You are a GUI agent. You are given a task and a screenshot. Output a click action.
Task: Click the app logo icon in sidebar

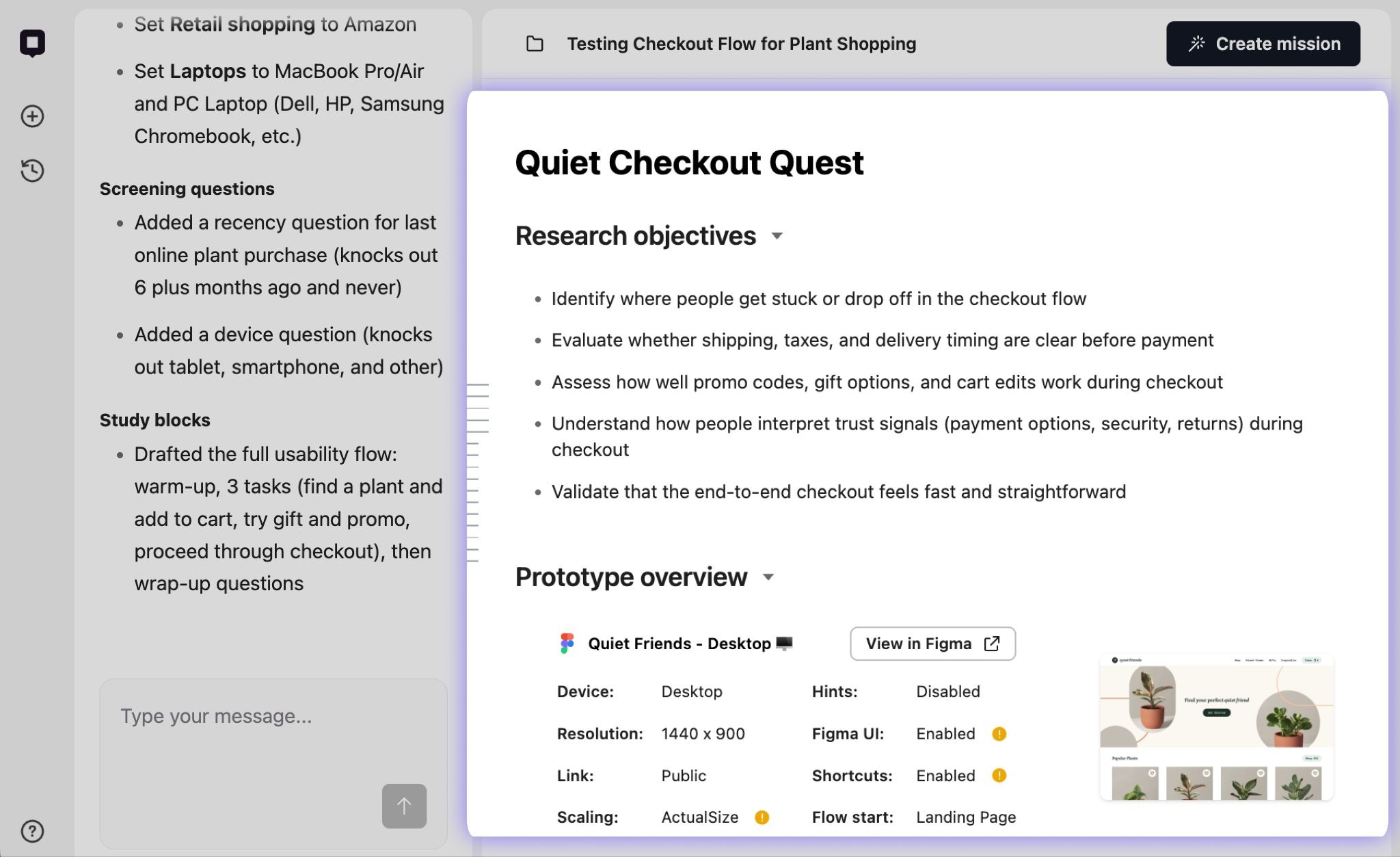(x=32, y=43)
